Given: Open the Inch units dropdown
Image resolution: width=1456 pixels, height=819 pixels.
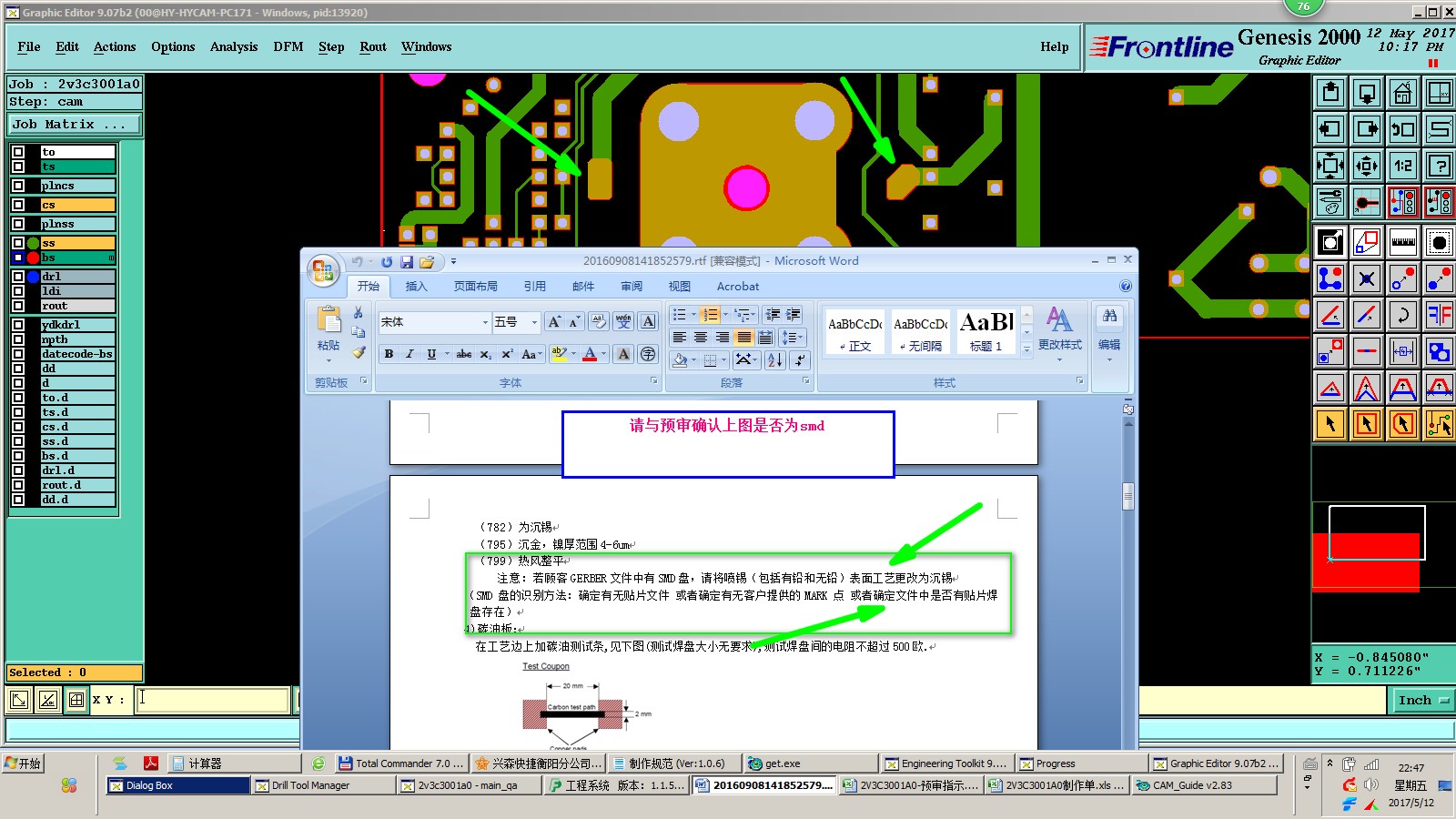Looking at the screenshot, I should click(1423, 700).
